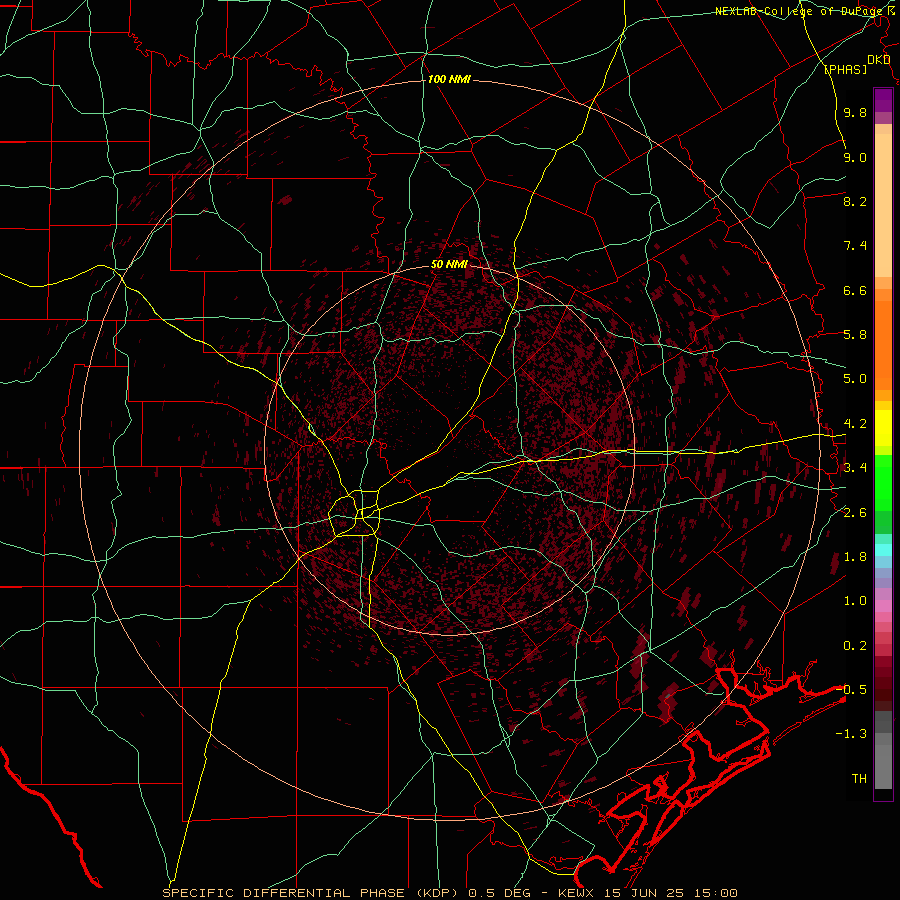900x900 pixels.
Task: Click the -0.5 legend value
Action: tap(851, 689)
